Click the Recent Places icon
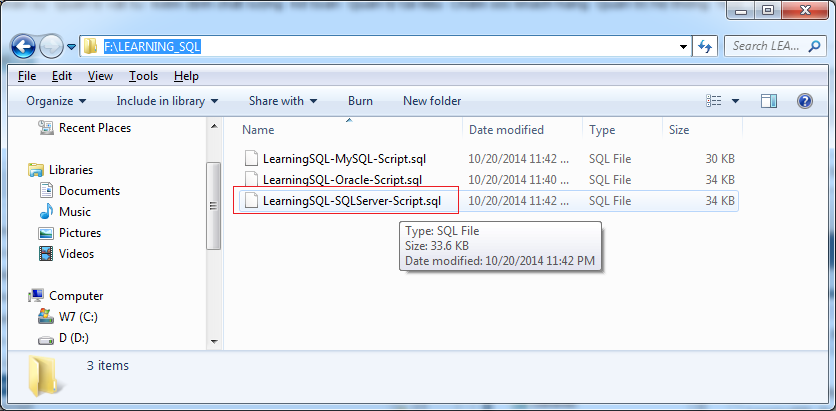 pos(46,127)
